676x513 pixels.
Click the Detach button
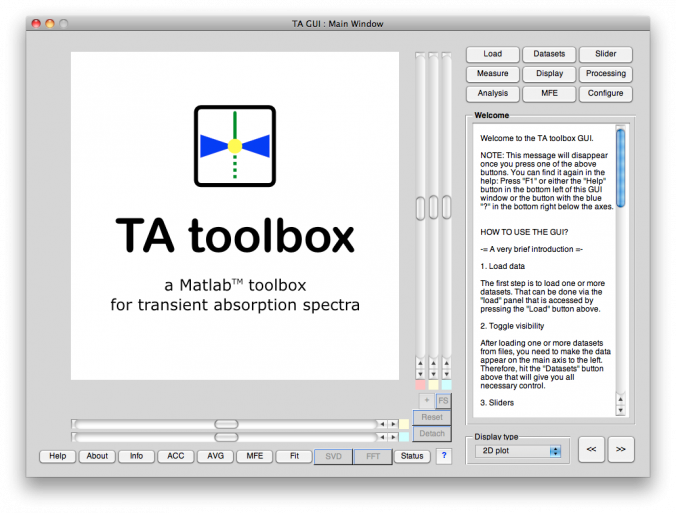[x=432, y=434]
